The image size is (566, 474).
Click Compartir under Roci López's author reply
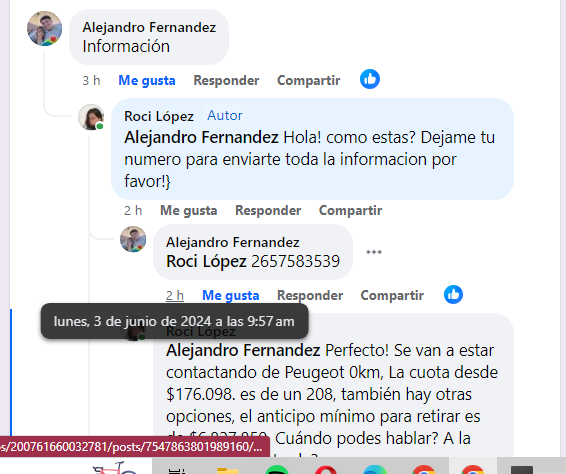coord(350,210)
